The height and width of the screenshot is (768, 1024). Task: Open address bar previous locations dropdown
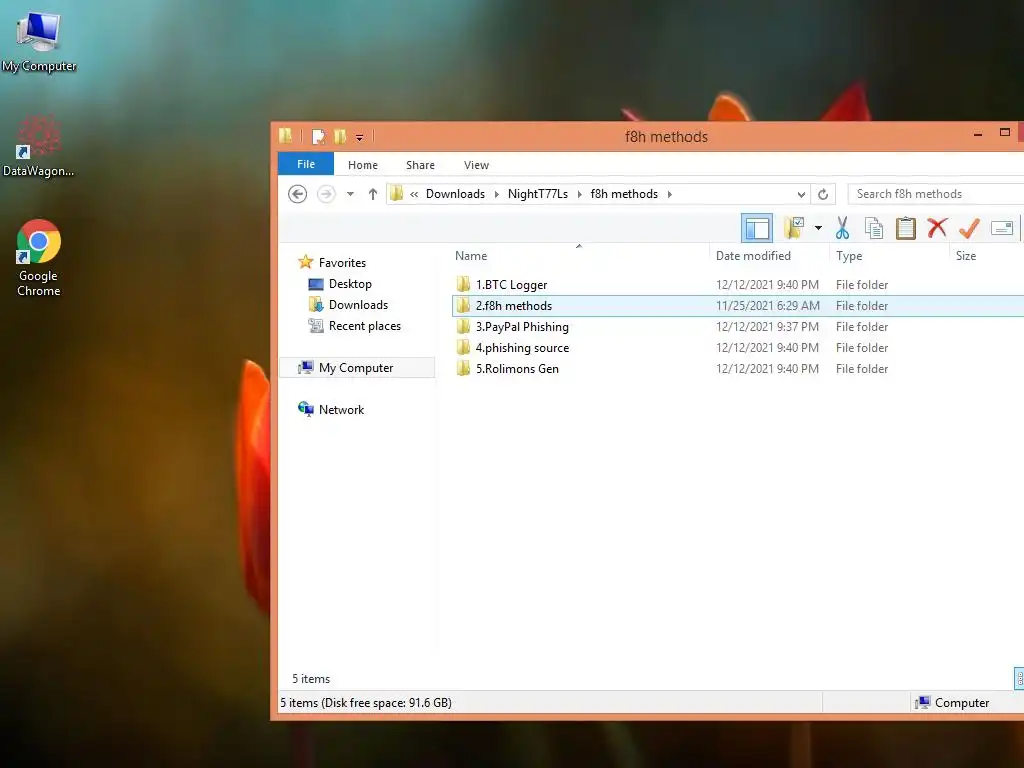[801, 194]
